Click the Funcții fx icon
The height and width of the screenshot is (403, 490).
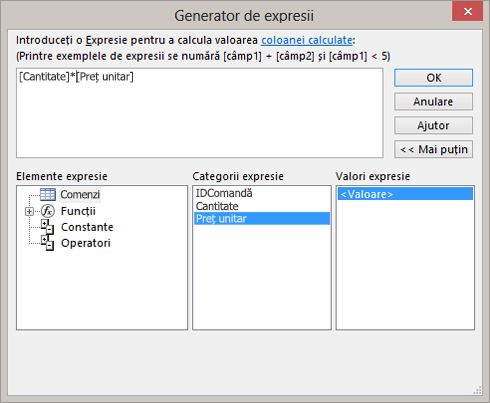tap(48, 211)
